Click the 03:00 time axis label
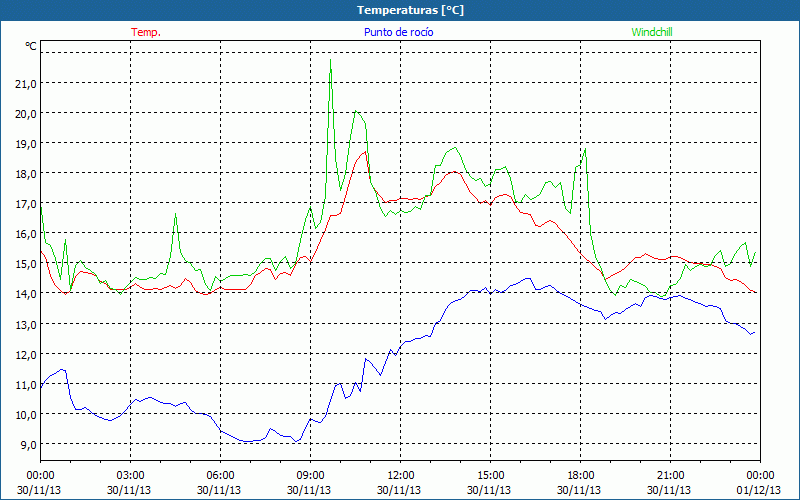 (130, 476)
